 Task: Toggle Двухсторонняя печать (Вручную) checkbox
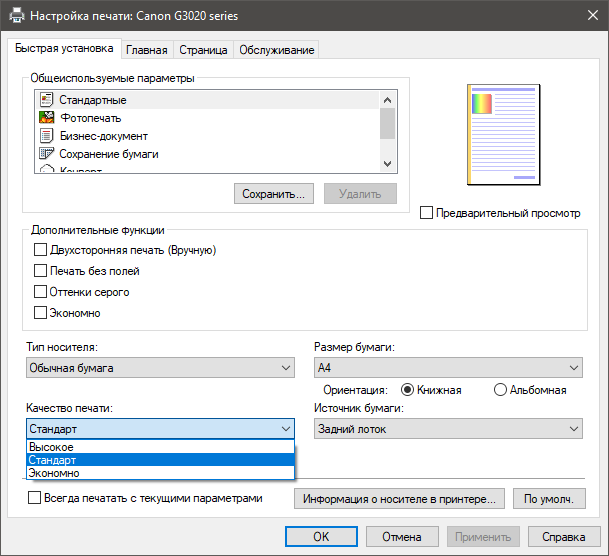[40, 250]
